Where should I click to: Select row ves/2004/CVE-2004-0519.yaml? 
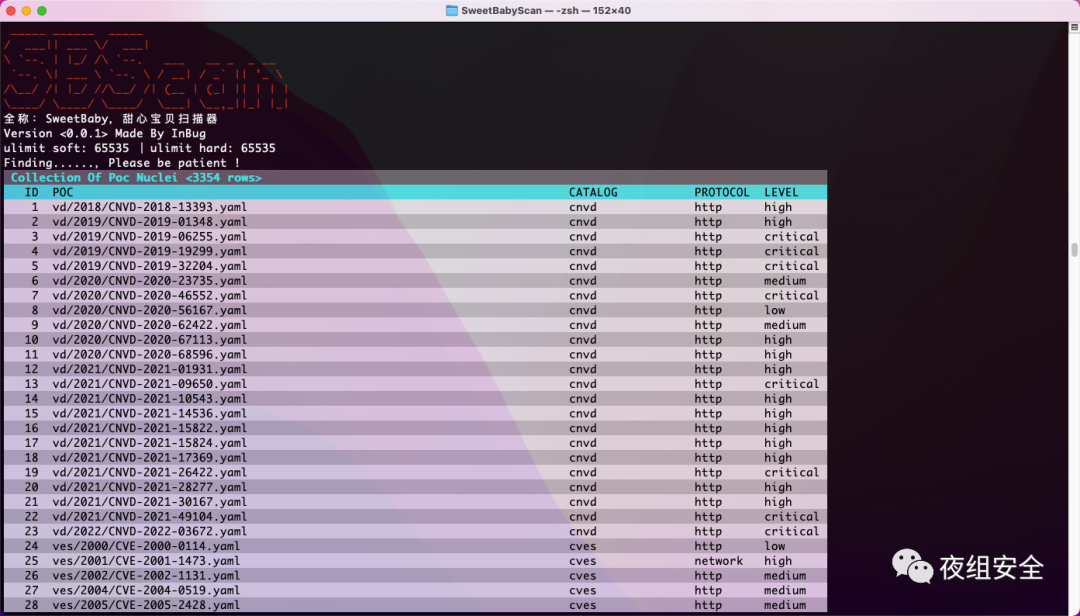coord(415,591)
